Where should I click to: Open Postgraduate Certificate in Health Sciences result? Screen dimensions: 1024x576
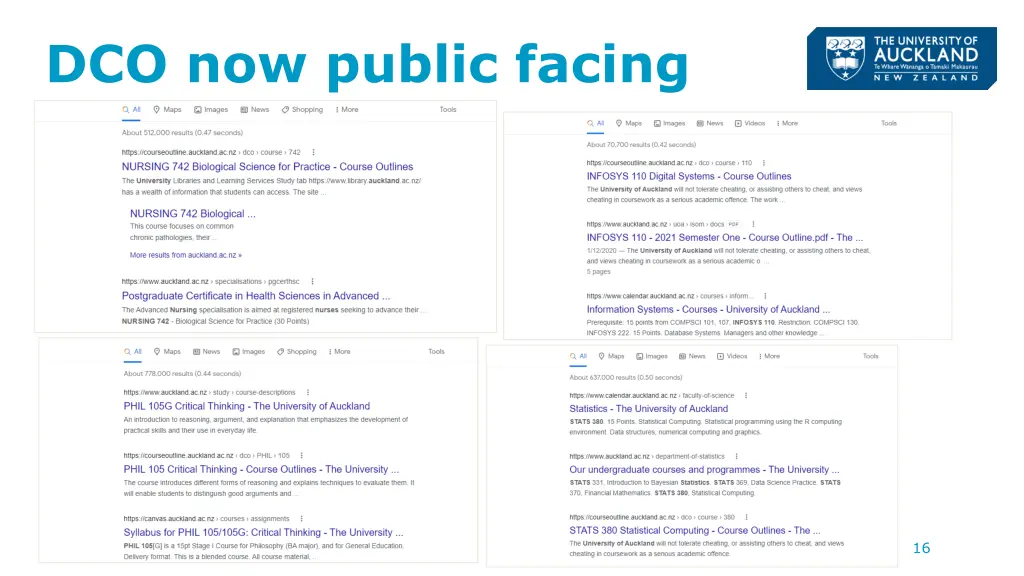tap(256, 296)
